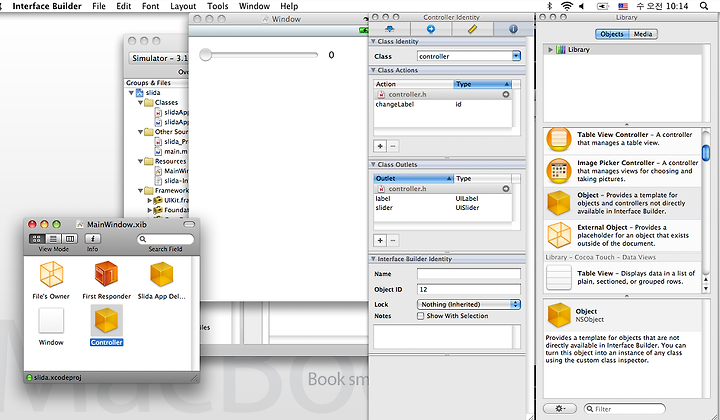Viewport: 720px width, 420px height.
Task: Collapse the Class Actions section
Action: (373, 70)
